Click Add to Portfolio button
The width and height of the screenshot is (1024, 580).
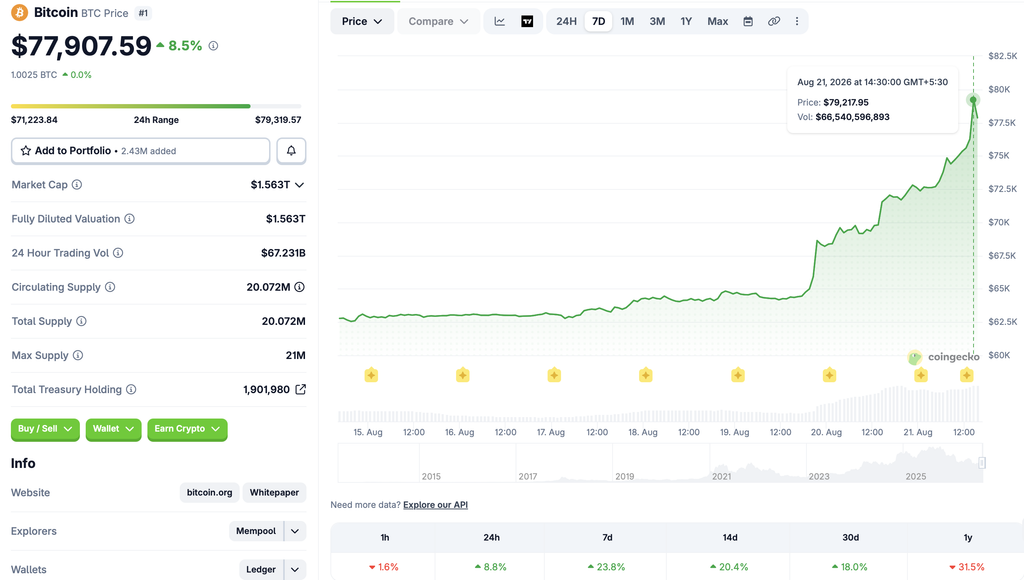tap(140, 151)
